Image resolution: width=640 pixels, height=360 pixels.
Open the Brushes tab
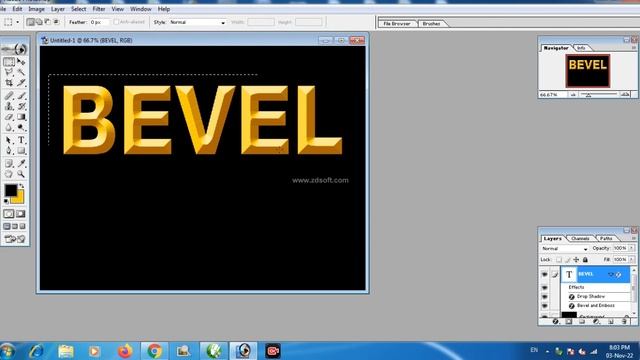[x=431, y=24]
